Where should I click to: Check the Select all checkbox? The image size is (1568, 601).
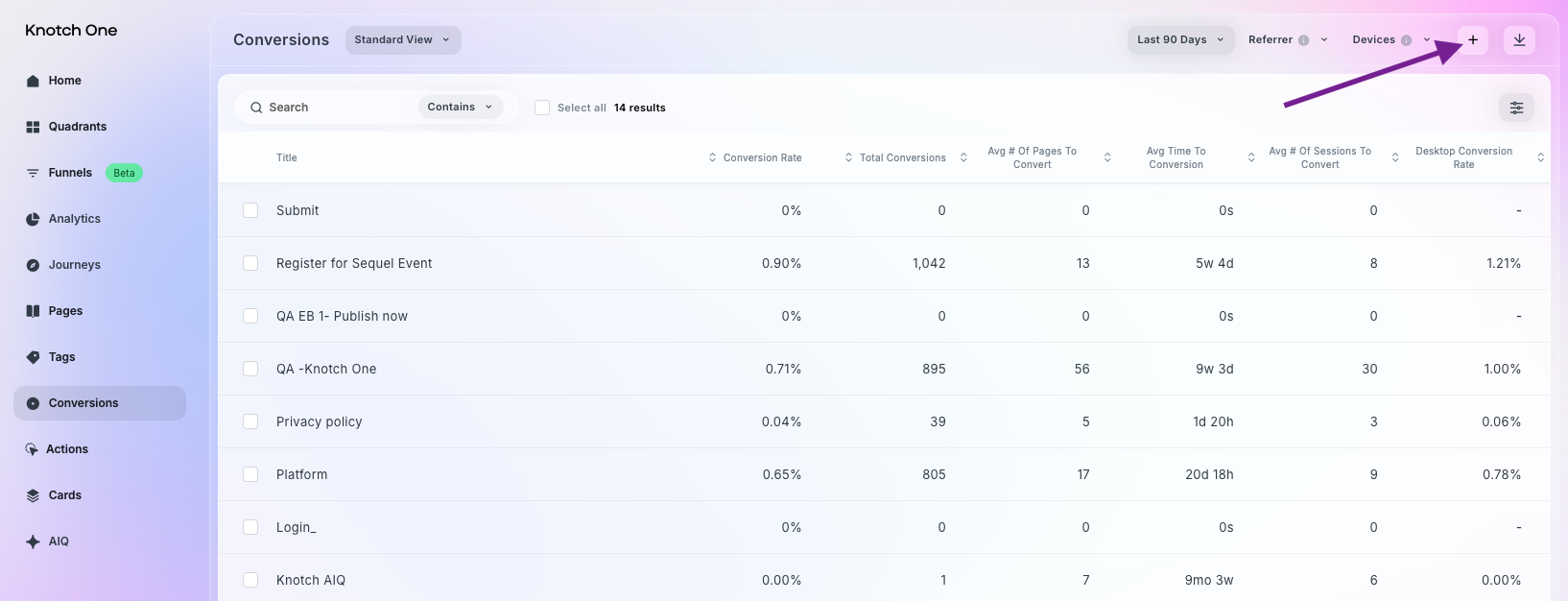click(x=542, y=108)
